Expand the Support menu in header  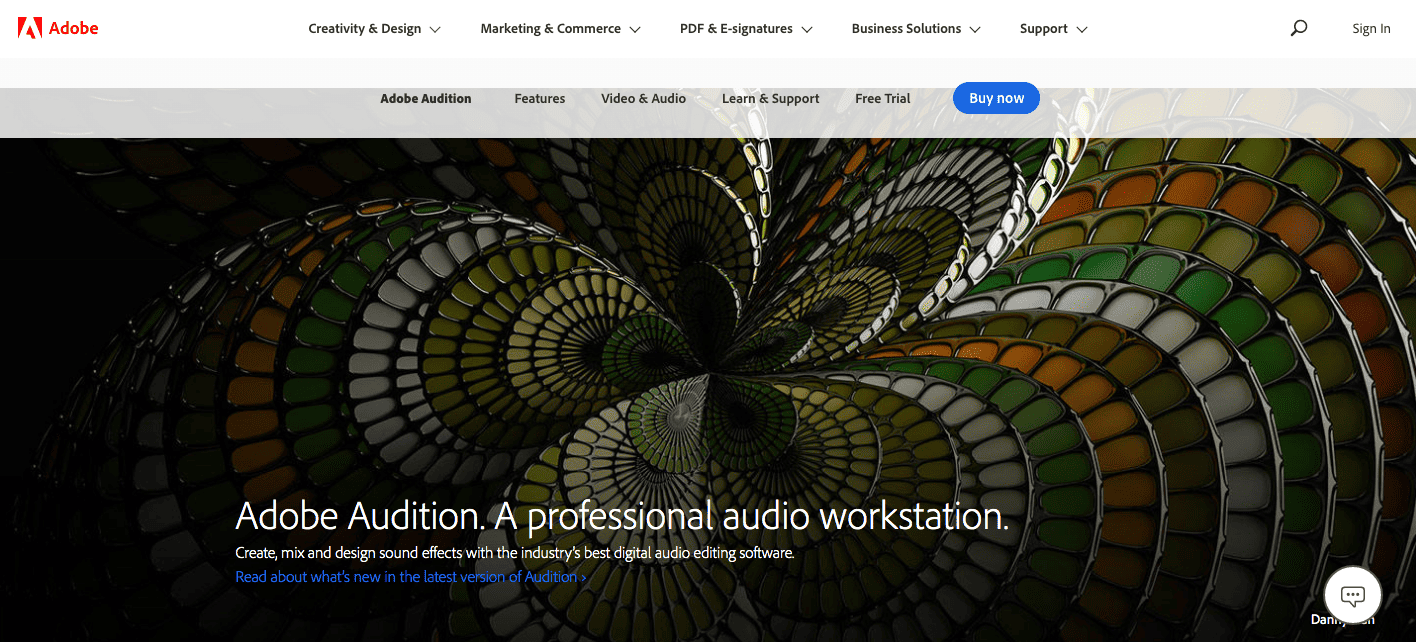pyautogui.click(x=1053, y=29)
